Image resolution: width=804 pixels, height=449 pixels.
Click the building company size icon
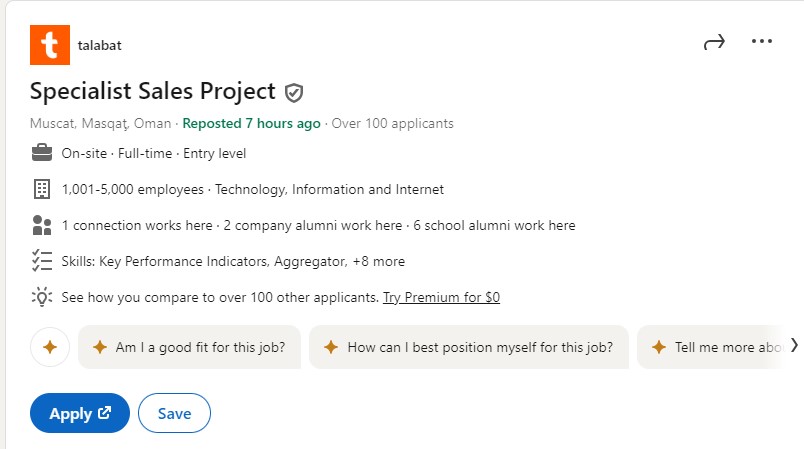[x=42, y=189]
